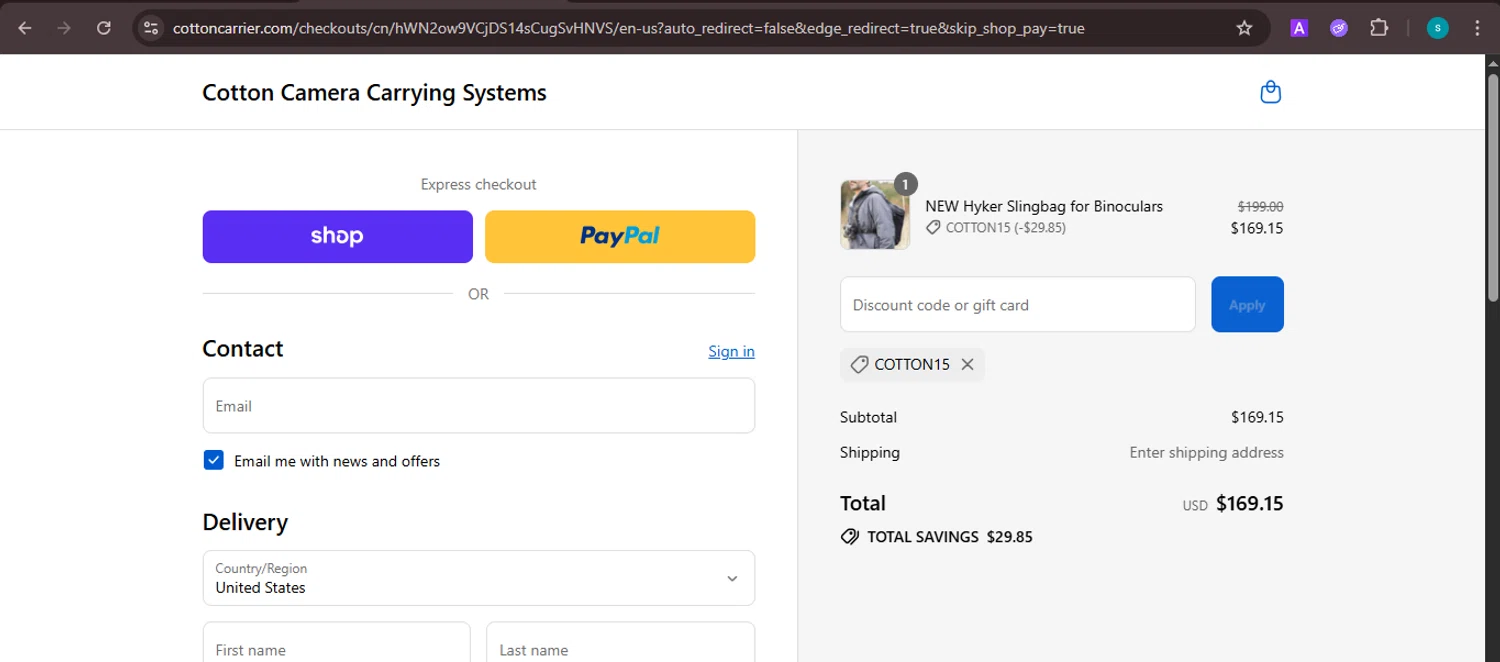Focus the Discount code or gift card field
This screenshot has height=662, width=1500.
pyautogui.click(x=1018, y=305)
